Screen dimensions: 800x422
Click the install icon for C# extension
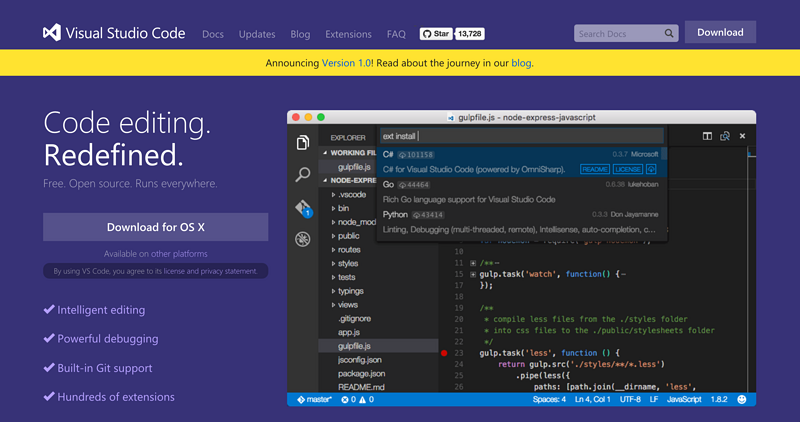tap(652, 169)
